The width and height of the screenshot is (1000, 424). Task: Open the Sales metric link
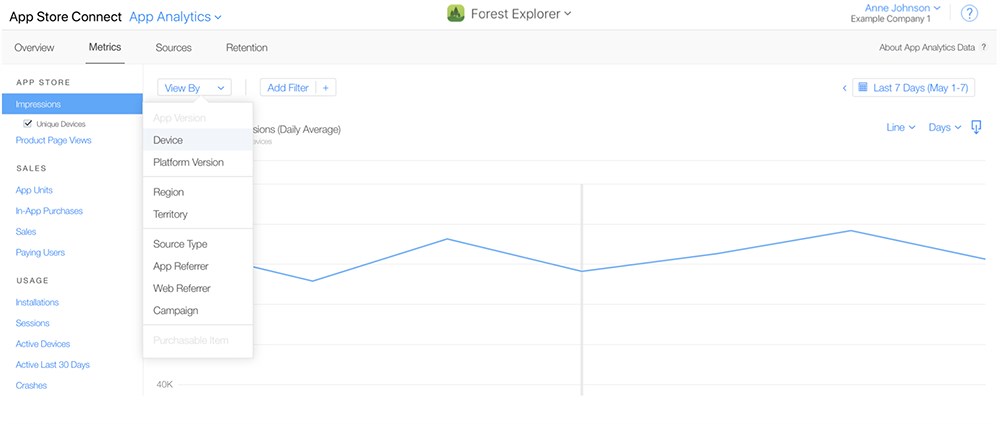(x=26, y=232)
